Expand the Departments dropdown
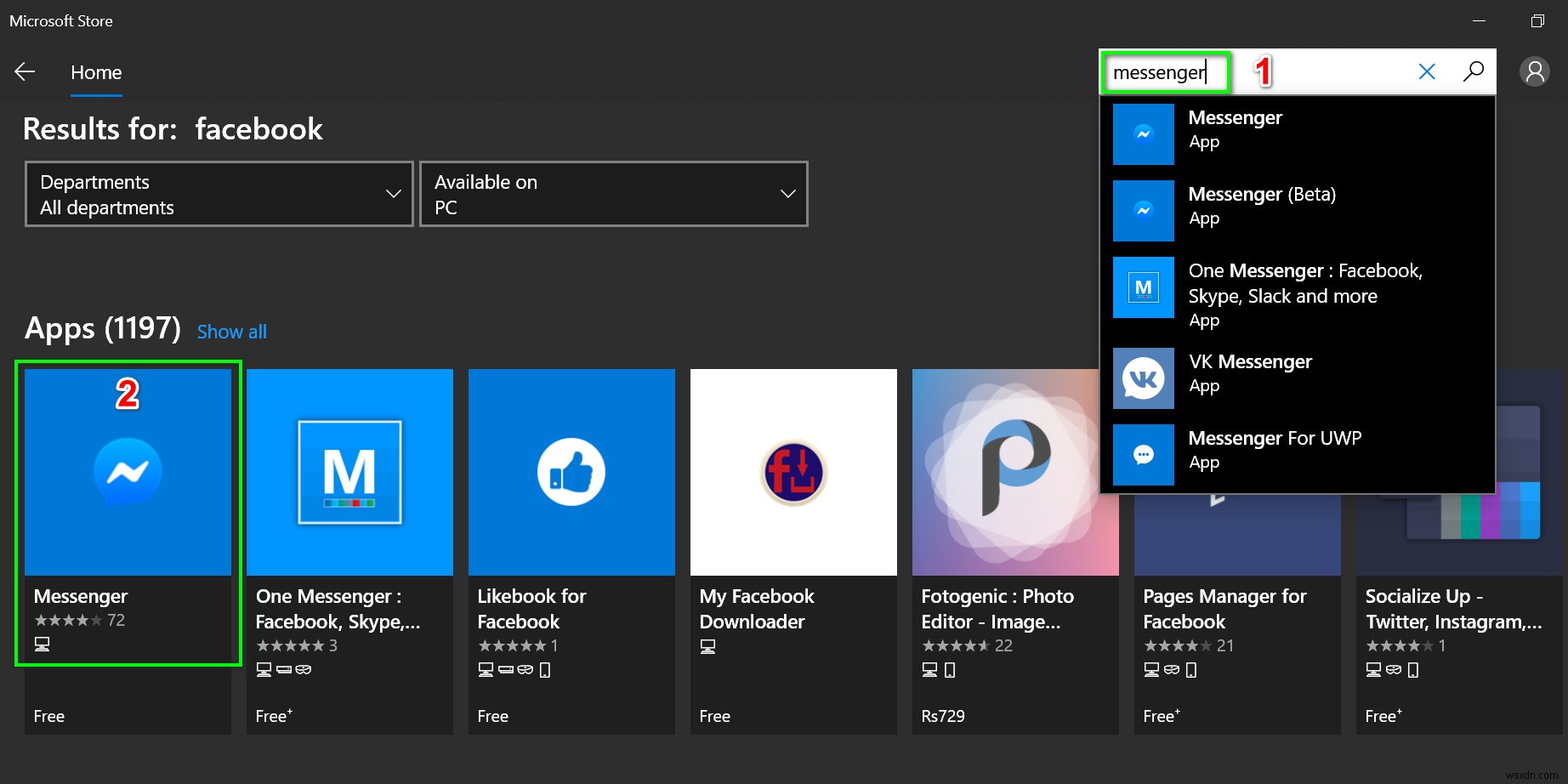1568x784 pixels. [x=219, y=194]
